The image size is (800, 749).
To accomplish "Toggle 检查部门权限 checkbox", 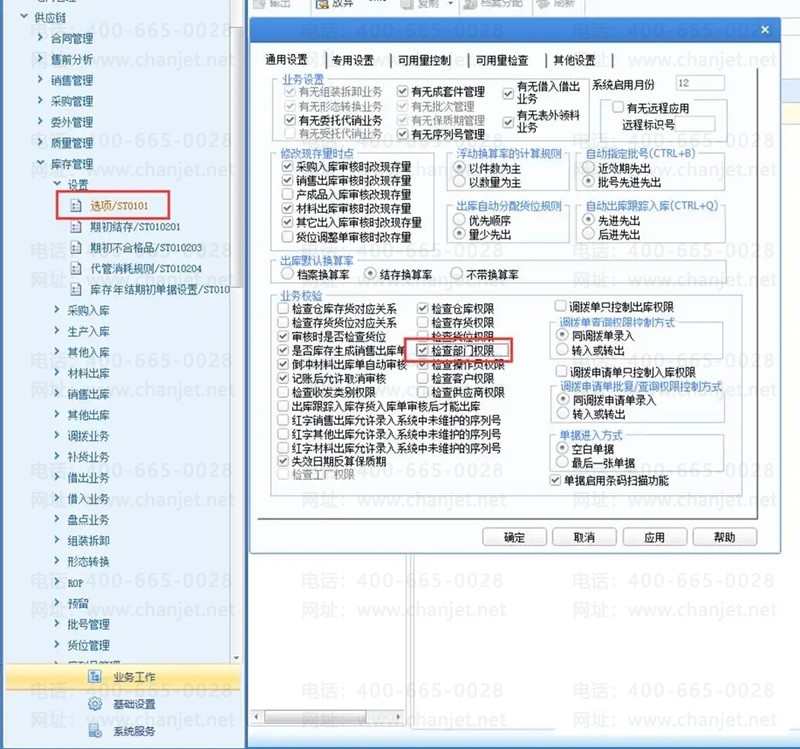I will [x=422, y=351].
